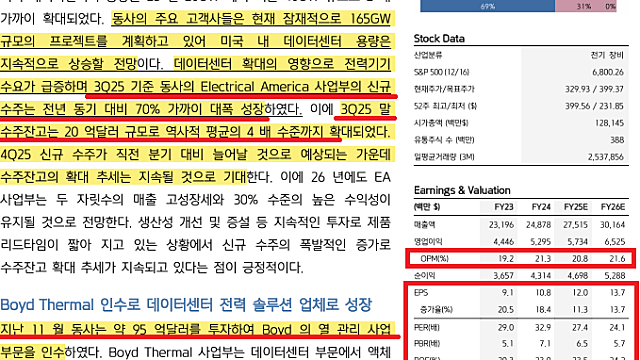
Task: Click FY23 operating profit 4,446
Action: pos(503,242)
